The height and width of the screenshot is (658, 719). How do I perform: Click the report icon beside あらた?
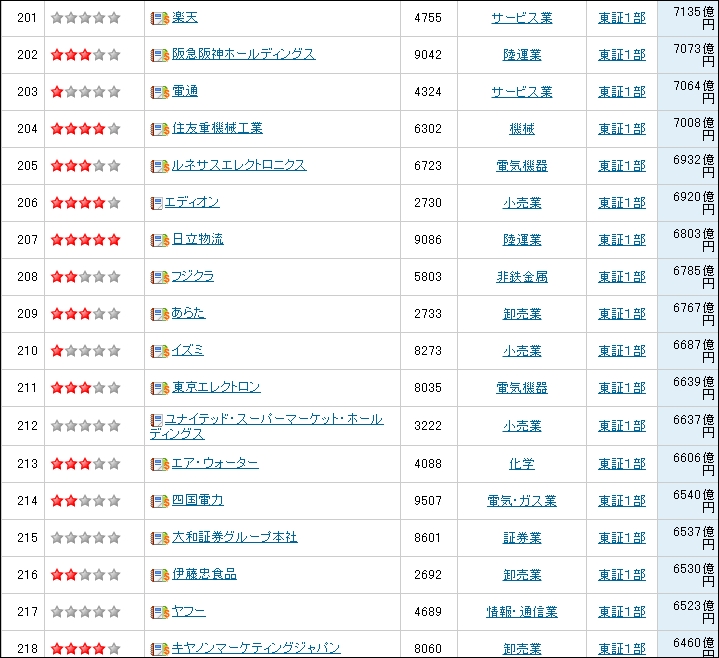click(160, 315)
